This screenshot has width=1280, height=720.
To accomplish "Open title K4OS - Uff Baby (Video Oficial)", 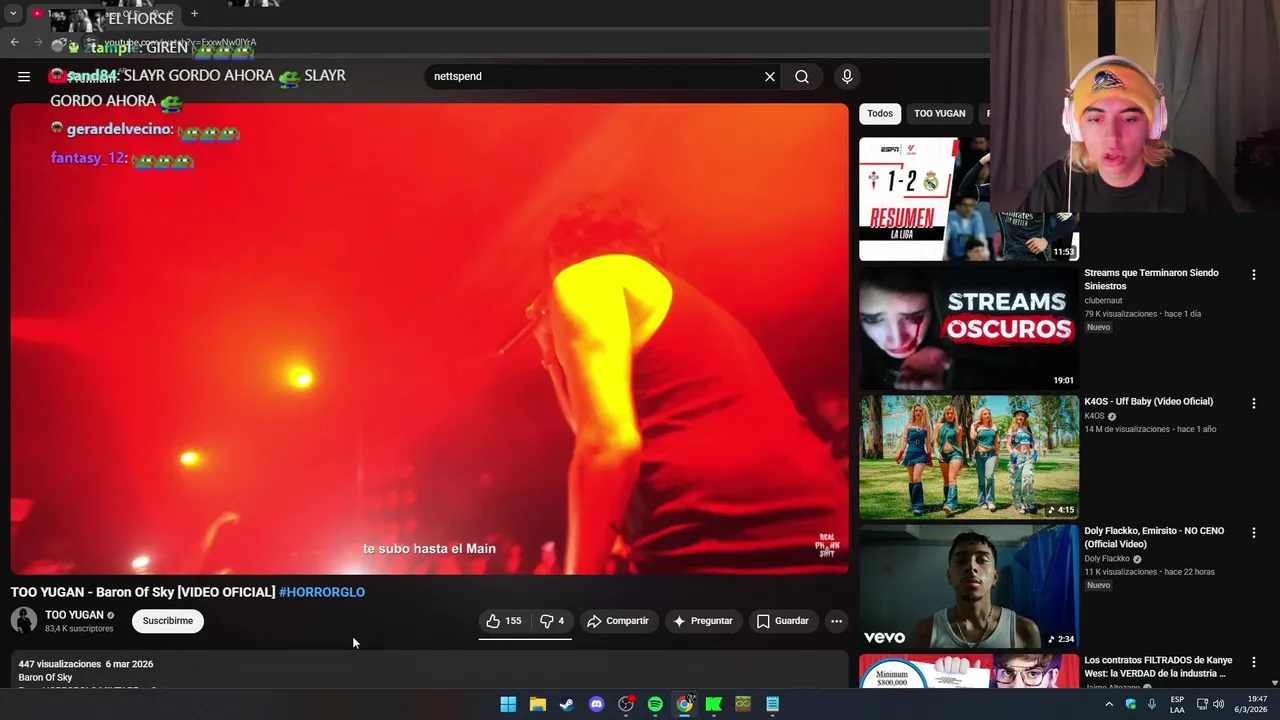I will click(1148, 402).
